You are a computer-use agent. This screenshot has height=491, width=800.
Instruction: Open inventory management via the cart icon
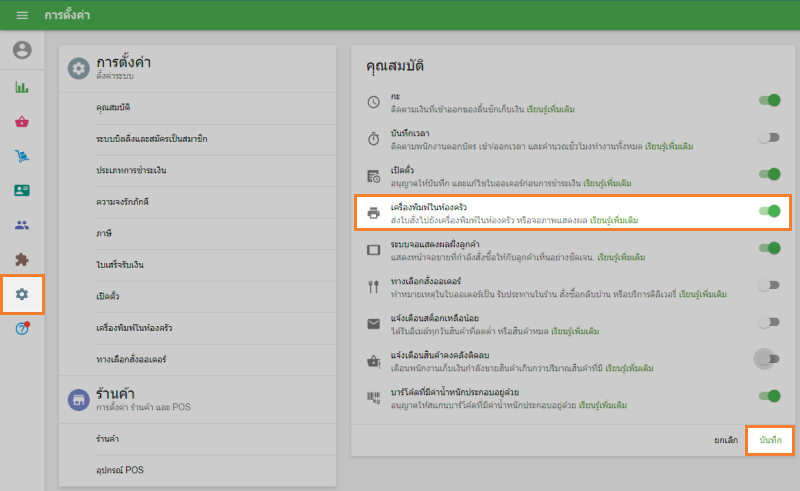pyautogui.click(x=22, y=156)
